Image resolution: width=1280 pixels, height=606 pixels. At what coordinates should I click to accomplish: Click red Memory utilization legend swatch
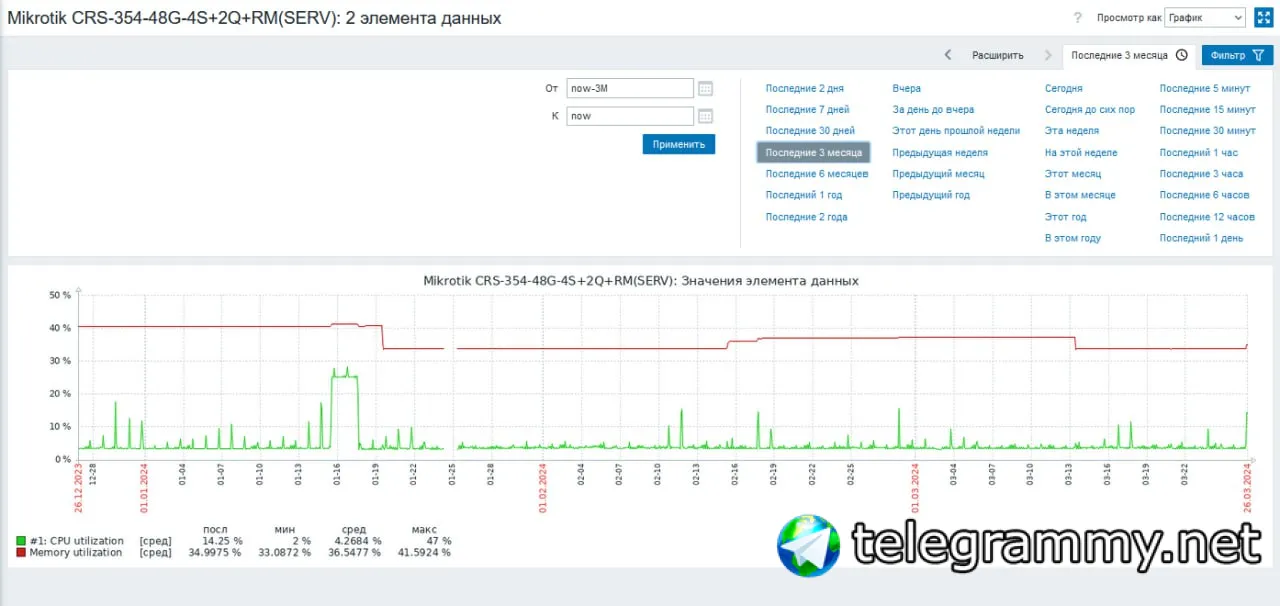21,552
